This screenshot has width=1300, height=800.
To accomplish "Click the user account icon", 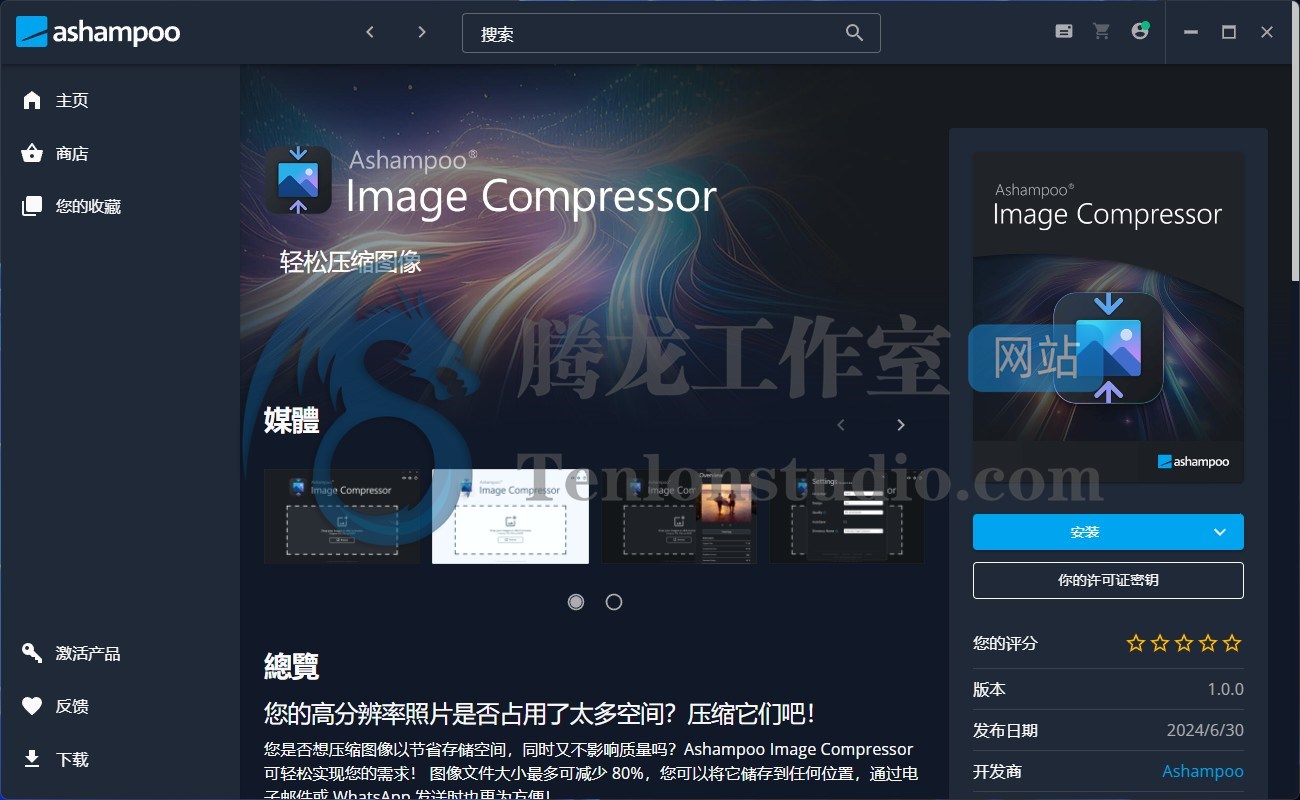I will pyautogui.click(x=1139, y=31).
